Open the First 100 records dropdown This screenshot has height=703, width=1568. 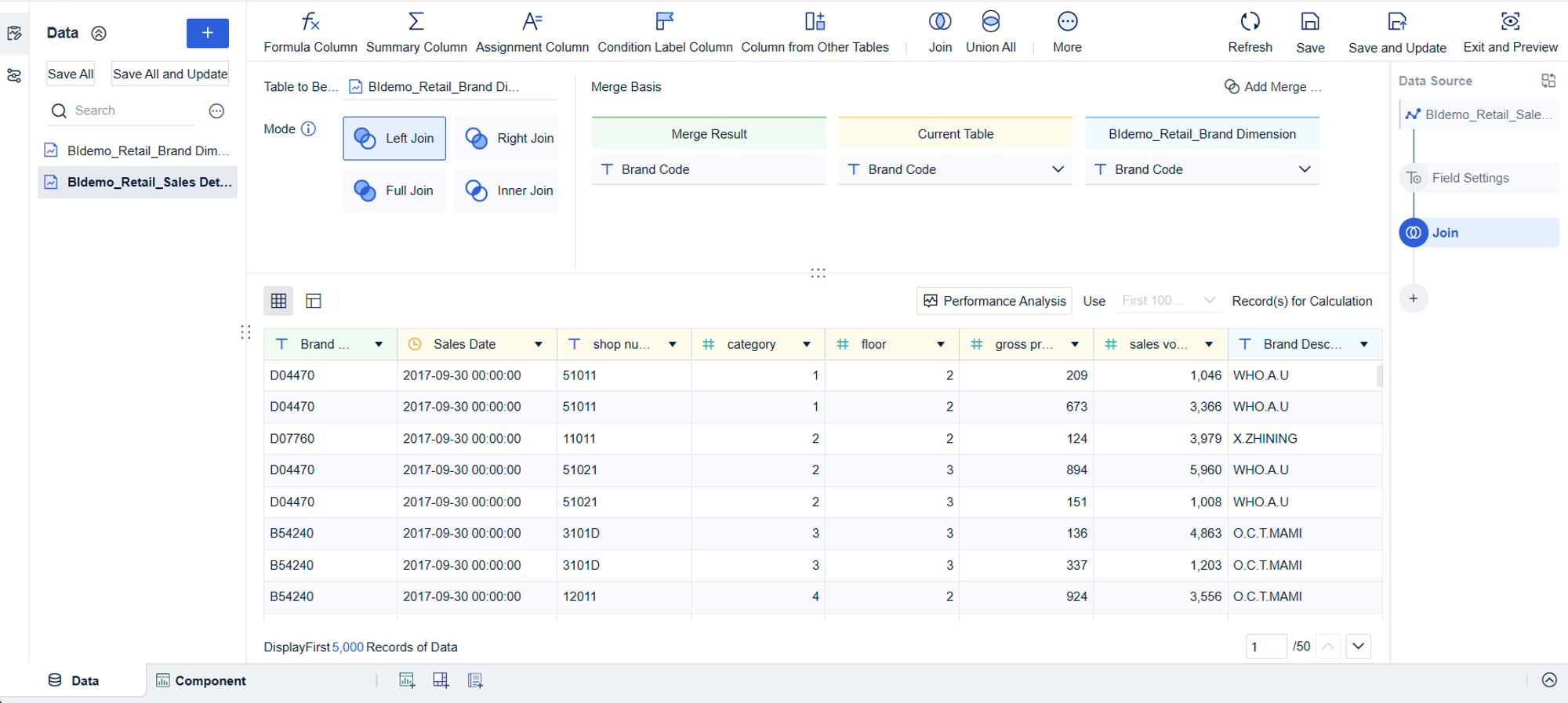pos(1167,301)
